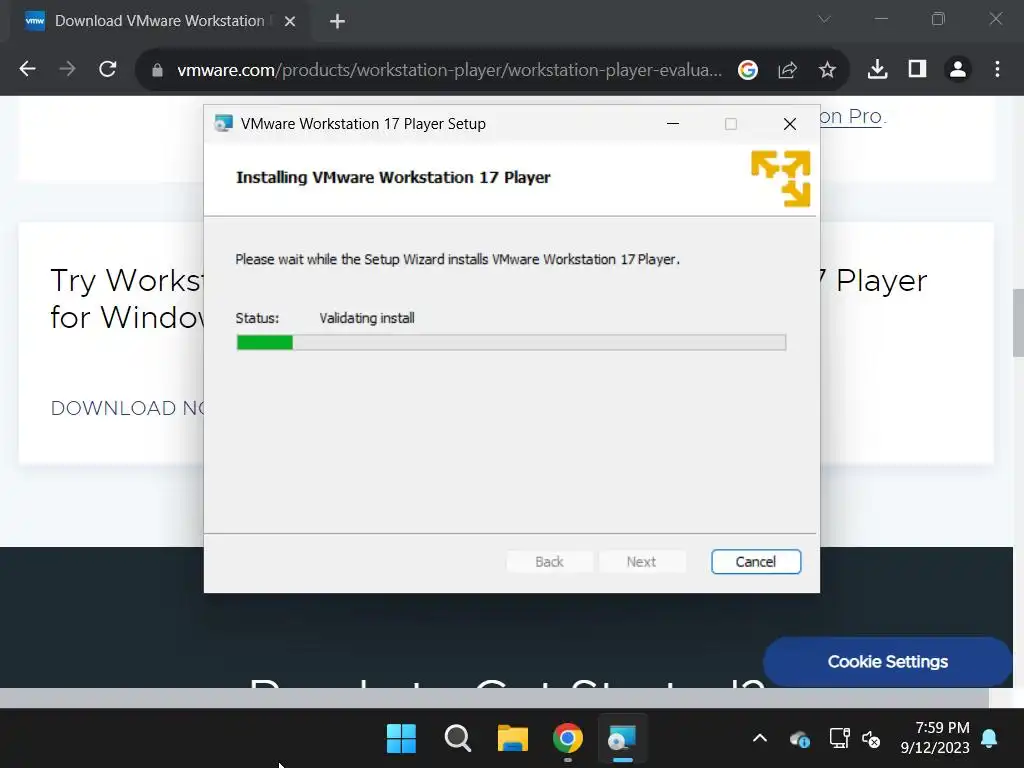Follow the 'on Pro' link on the web page

click(x=851, y=116)
